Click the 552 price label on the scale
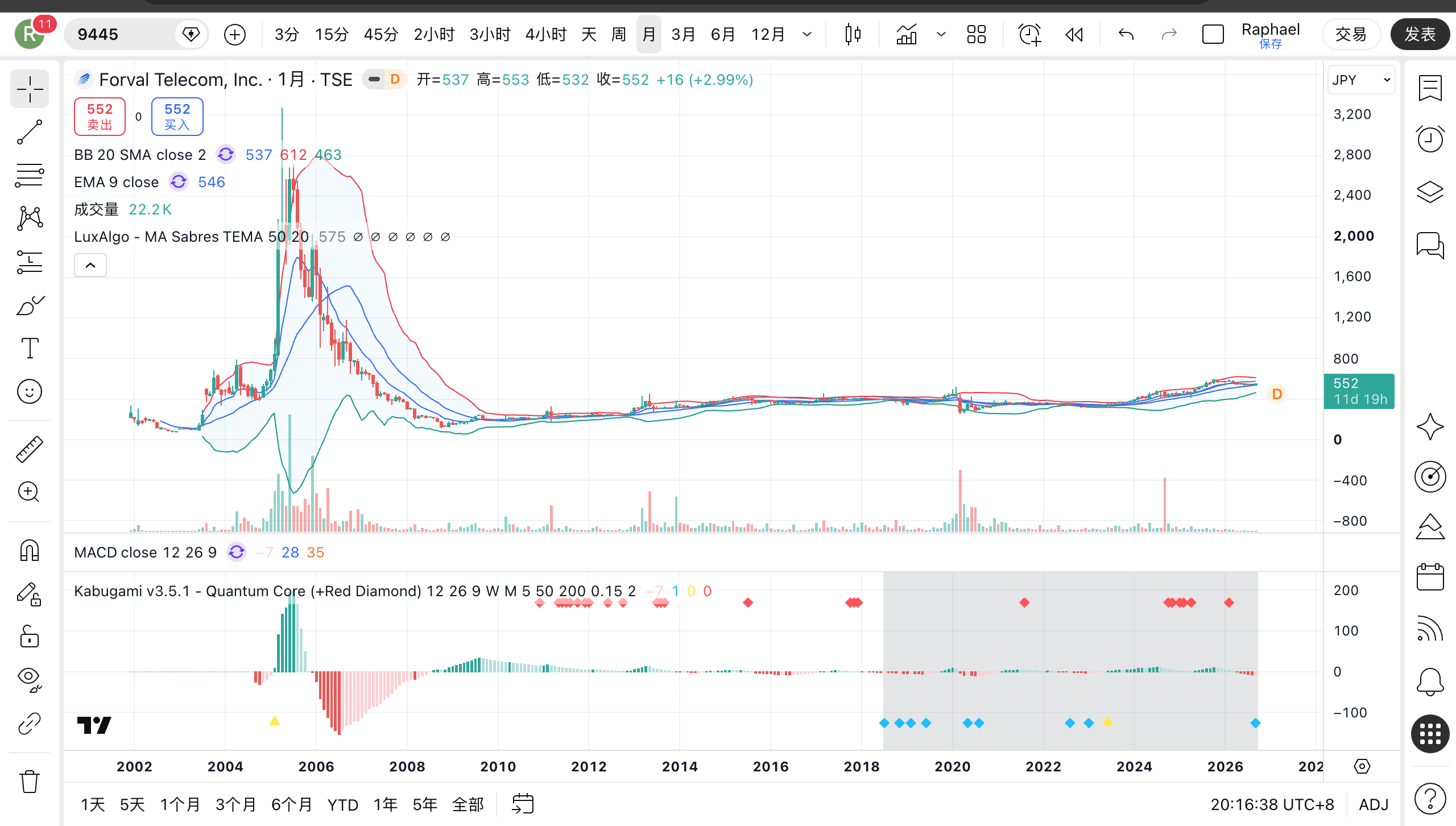This screenshot has width=1456, height=826. coord(1359,391)
